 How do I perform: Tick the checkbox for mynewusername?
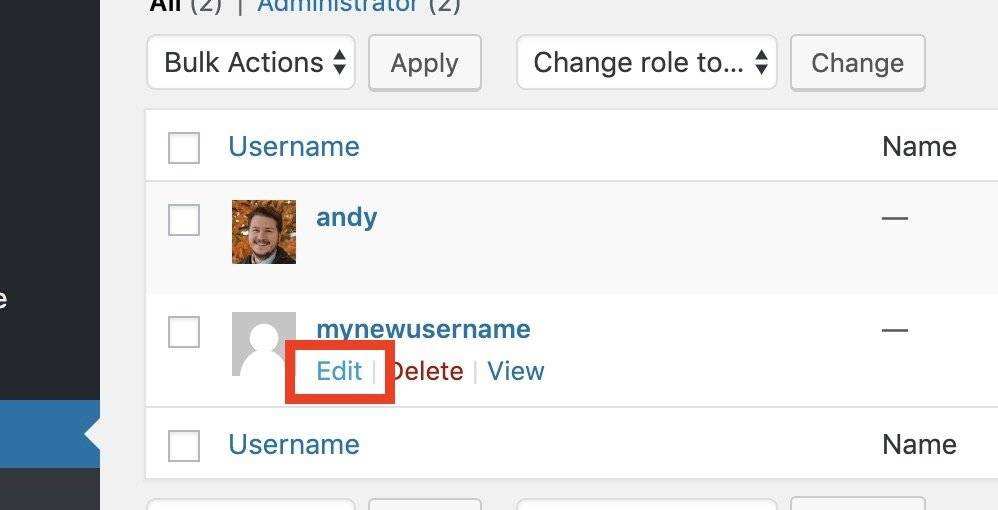pyautogui.click(x=184, y=332)
